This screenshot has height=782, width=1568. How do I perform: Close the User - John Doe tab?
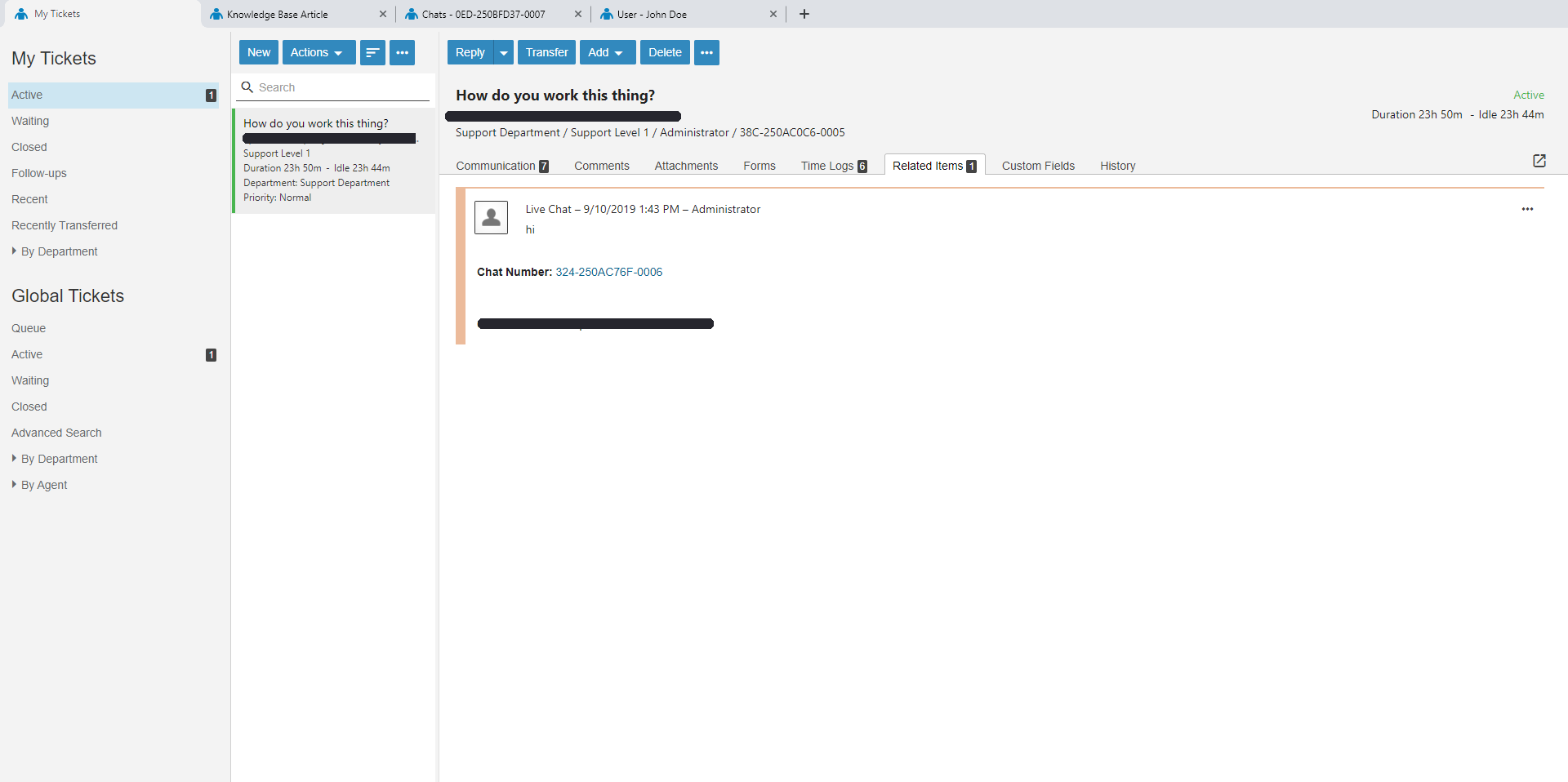click(x=773, y=14)
